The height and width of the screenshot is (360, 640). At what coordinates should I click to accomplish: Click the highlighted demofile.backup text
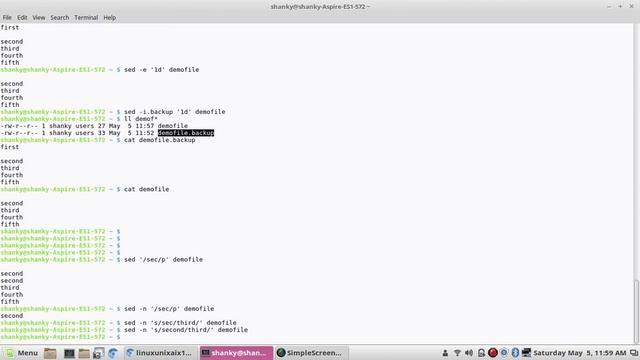point(186,133)
